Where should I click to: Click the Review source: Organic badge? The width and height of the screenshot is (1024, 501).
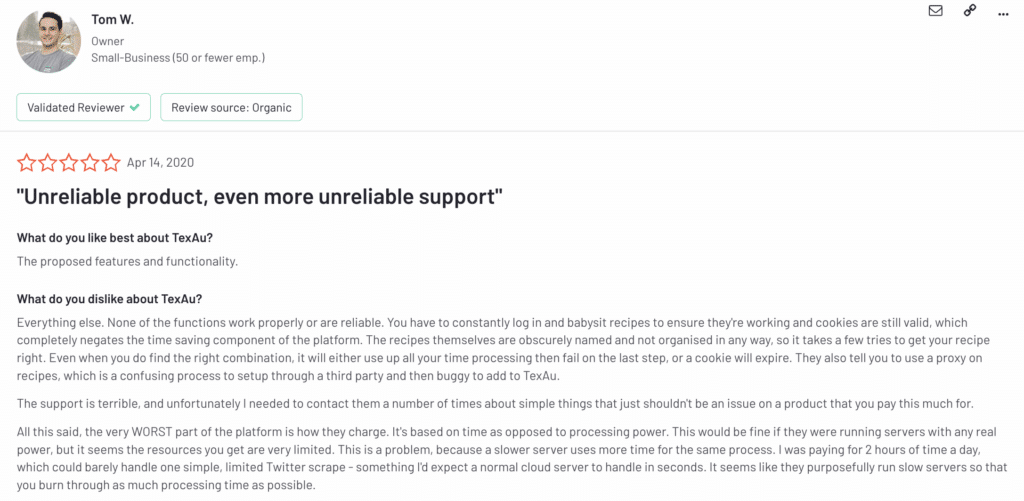coord(231,107)
